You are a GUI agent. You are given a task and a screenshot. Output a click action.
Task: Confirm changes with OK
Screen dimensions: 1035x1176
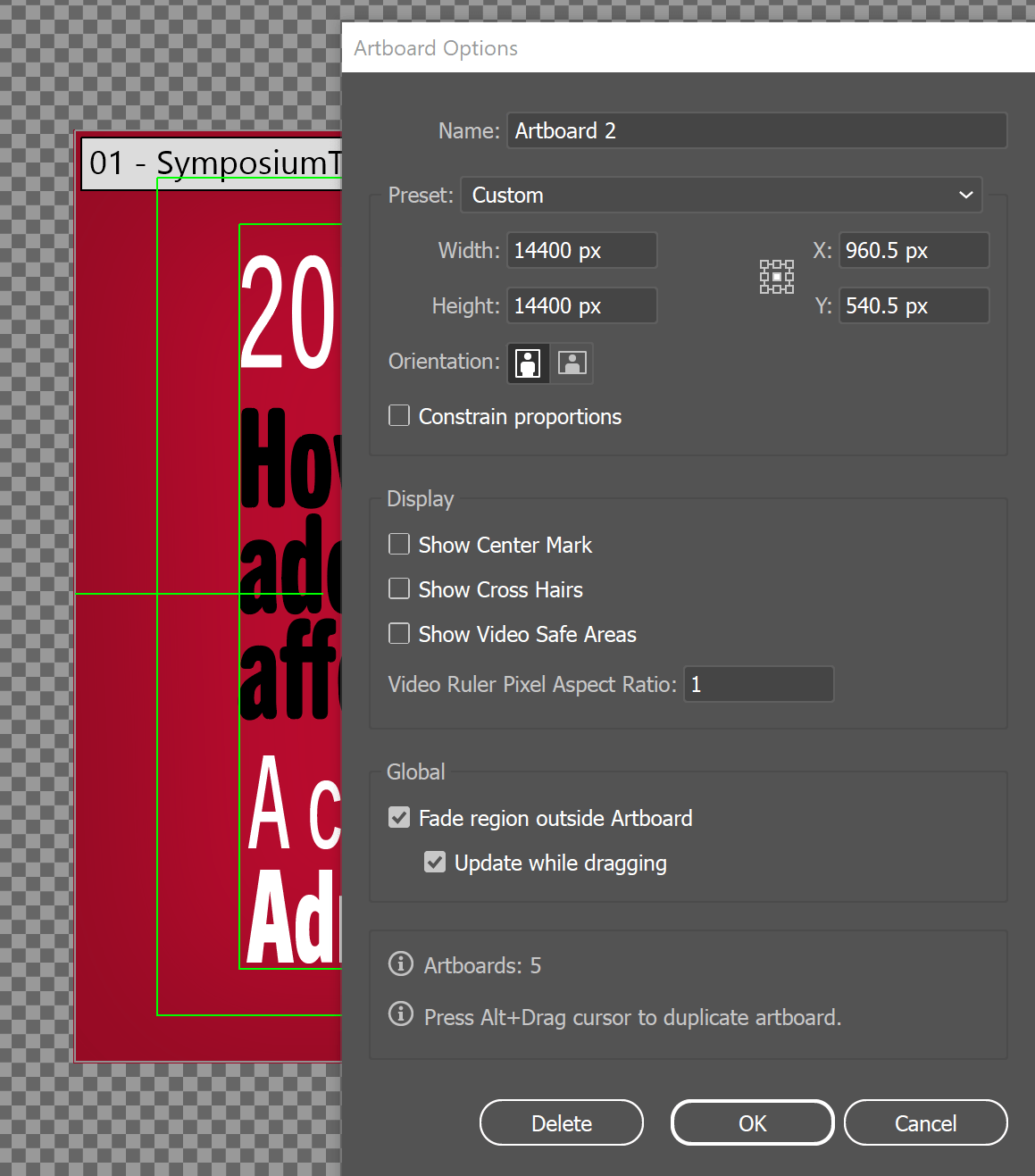coord(751,1122)
